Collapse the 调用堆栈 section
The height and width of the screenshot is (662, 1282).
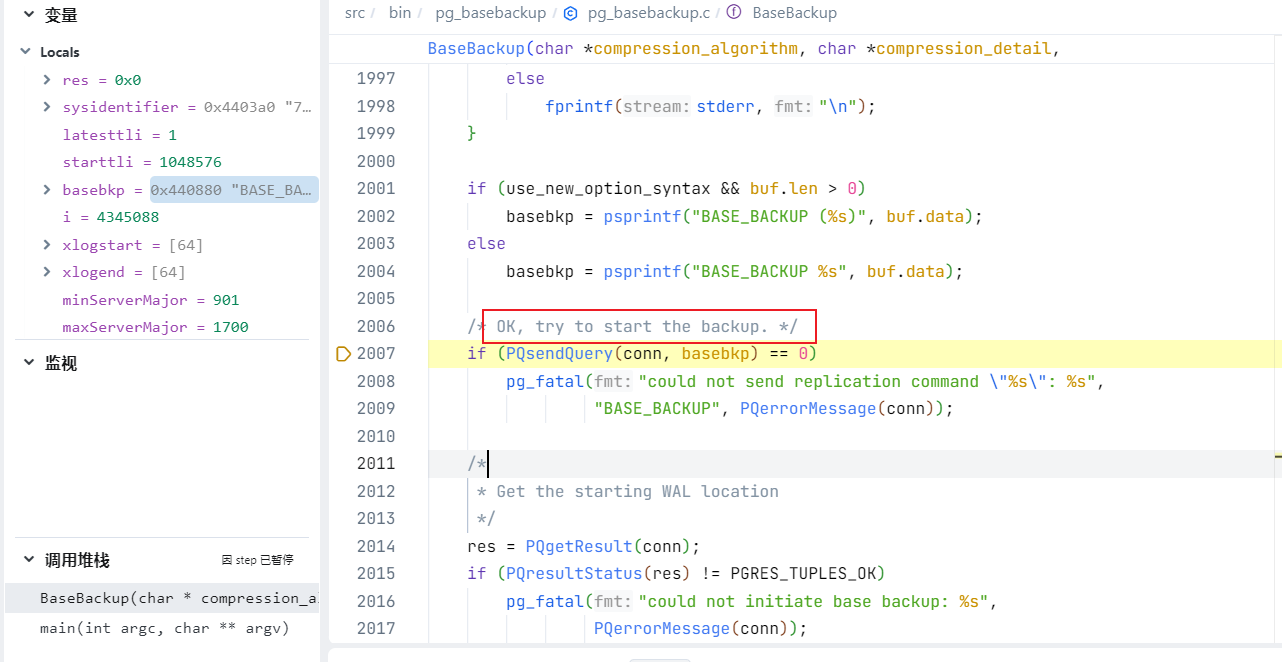click(28, 560)
